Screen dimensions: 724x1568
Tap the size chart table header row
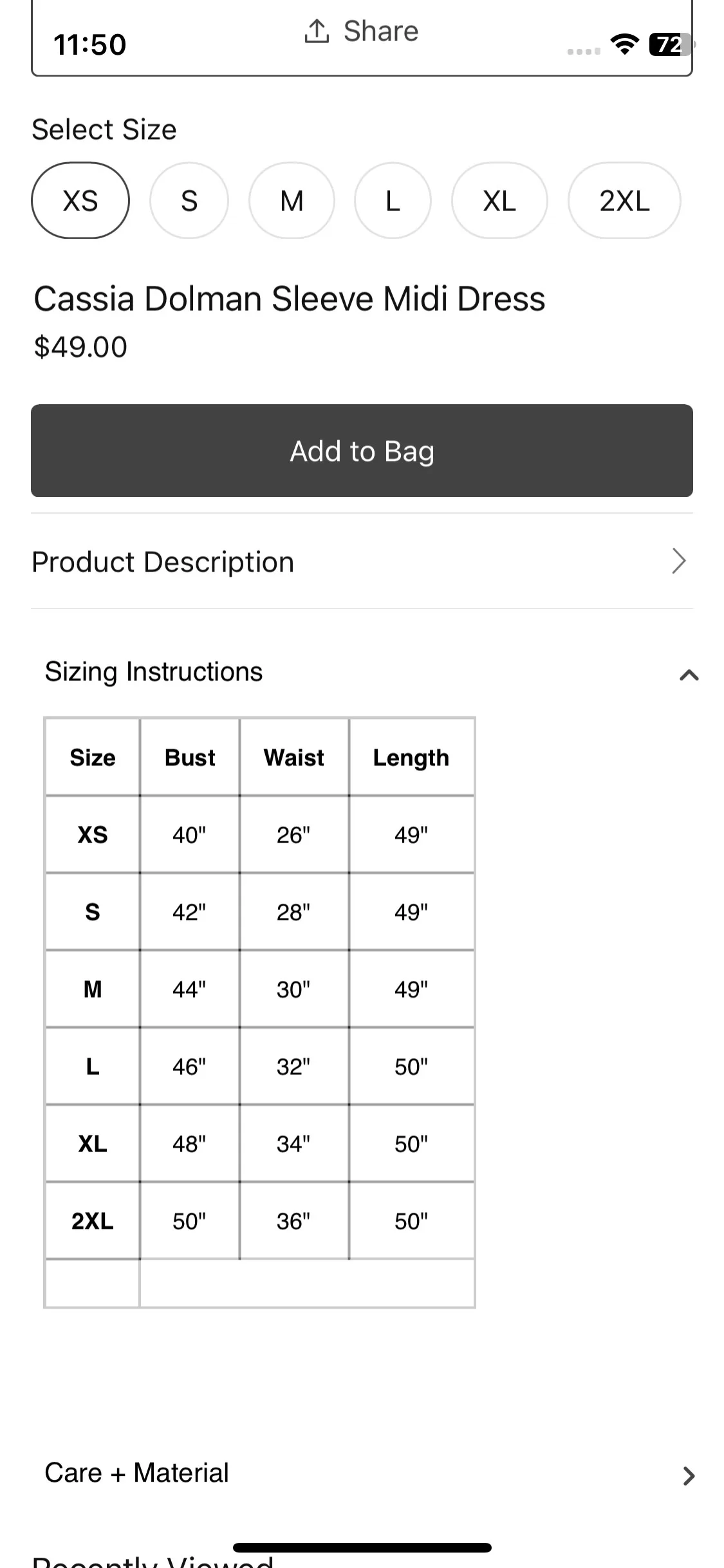(x=259, y=757)
